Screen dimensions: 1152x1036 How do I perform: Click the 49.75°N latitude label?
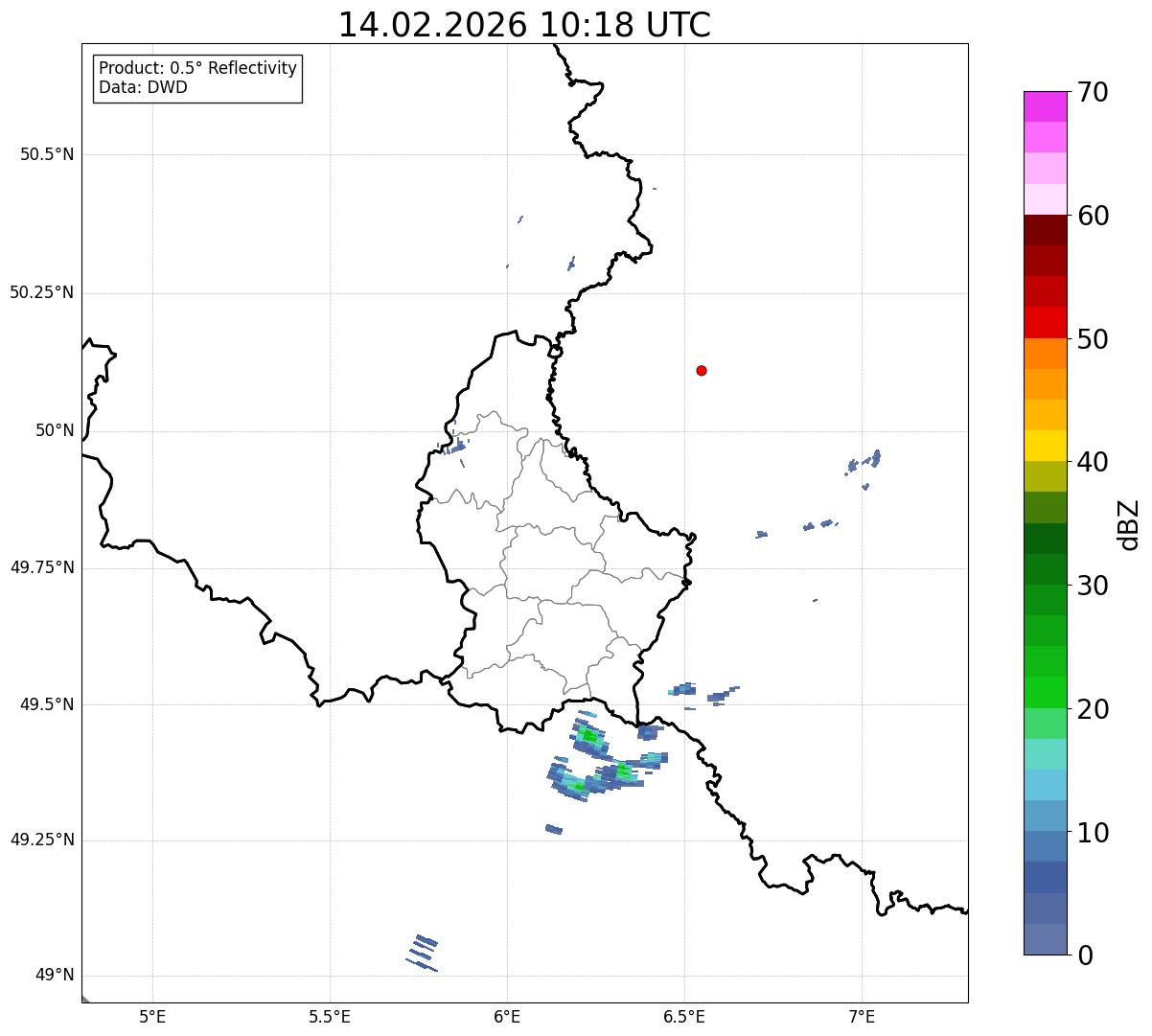click(x=42, y=567)
